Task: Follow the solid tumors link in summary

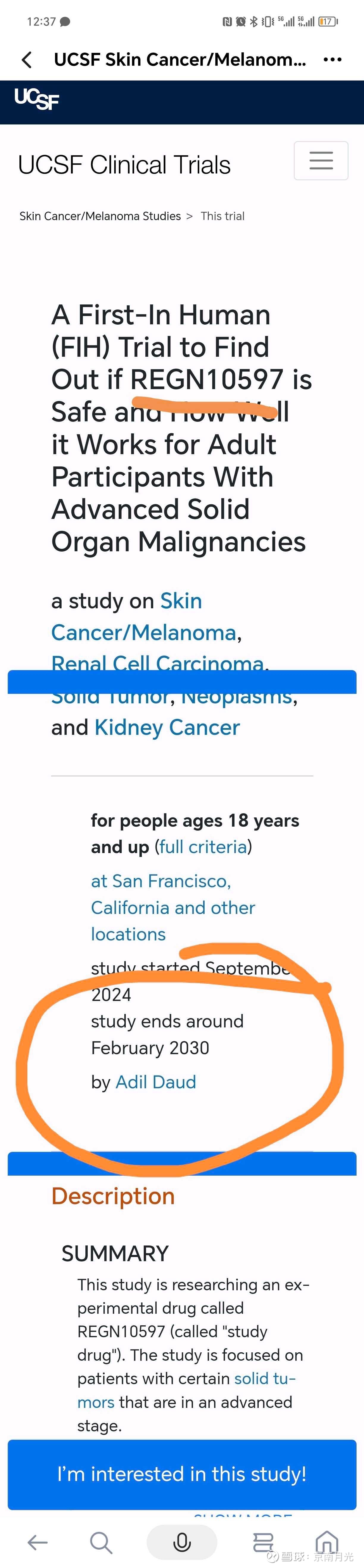Action: 186,1390
